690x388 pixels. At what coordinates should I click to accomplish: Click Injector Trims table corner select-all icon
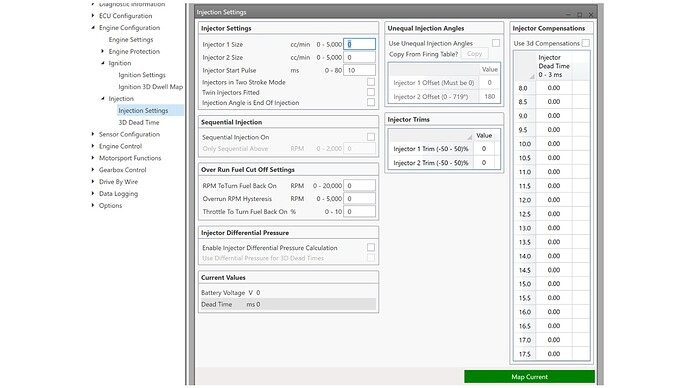click(469, 137)
